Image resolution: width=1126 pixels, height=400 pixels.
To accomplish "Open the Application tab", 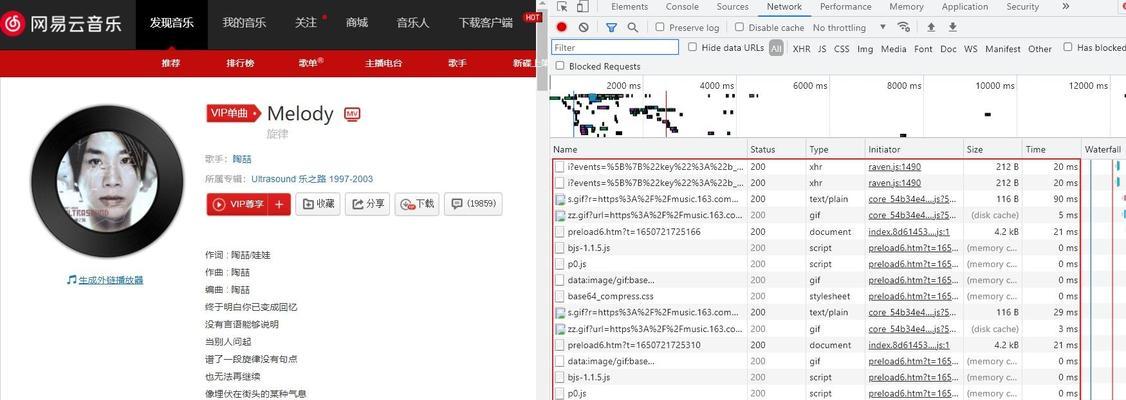I will pyautogui.click(x=965, y=6).
